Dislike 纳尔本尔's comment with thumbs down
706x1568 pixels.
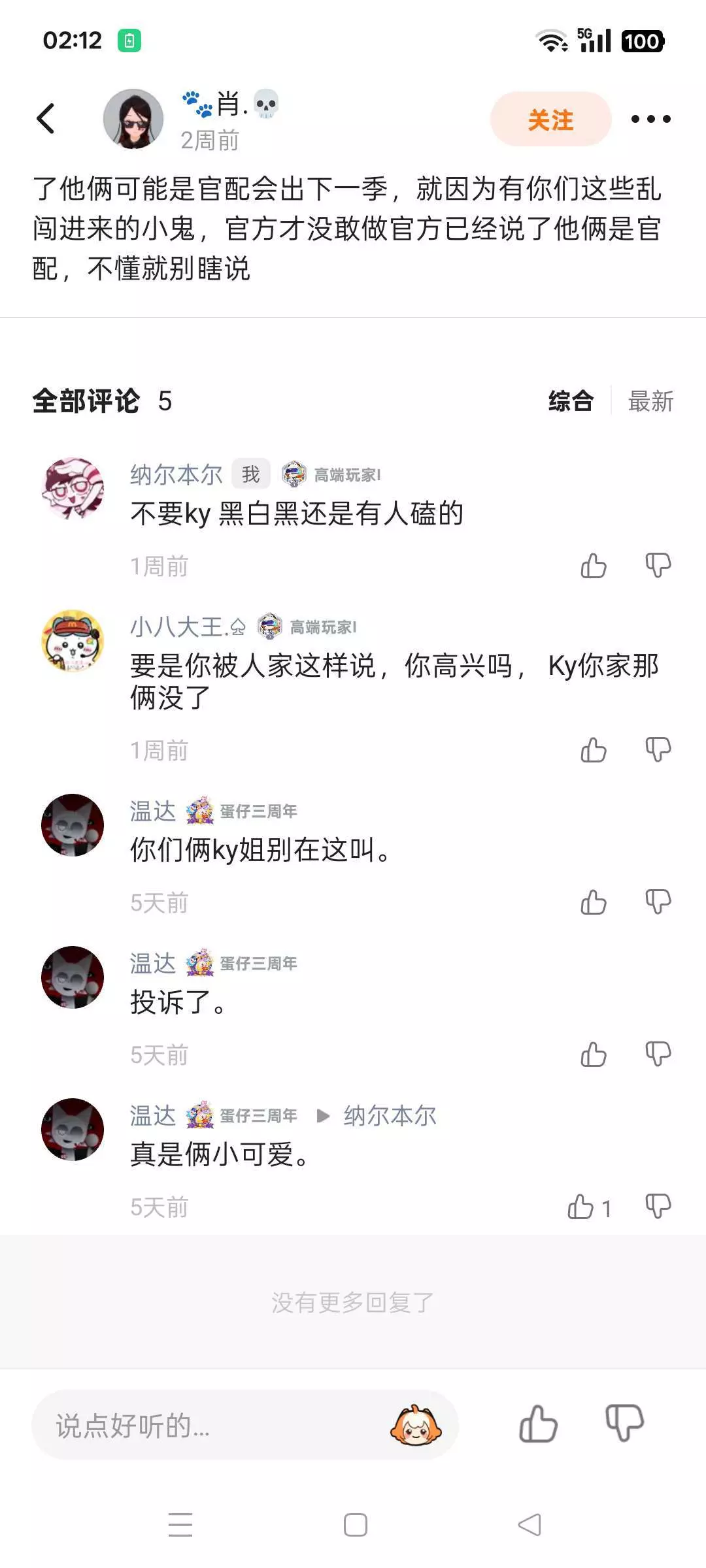[658, 566]
